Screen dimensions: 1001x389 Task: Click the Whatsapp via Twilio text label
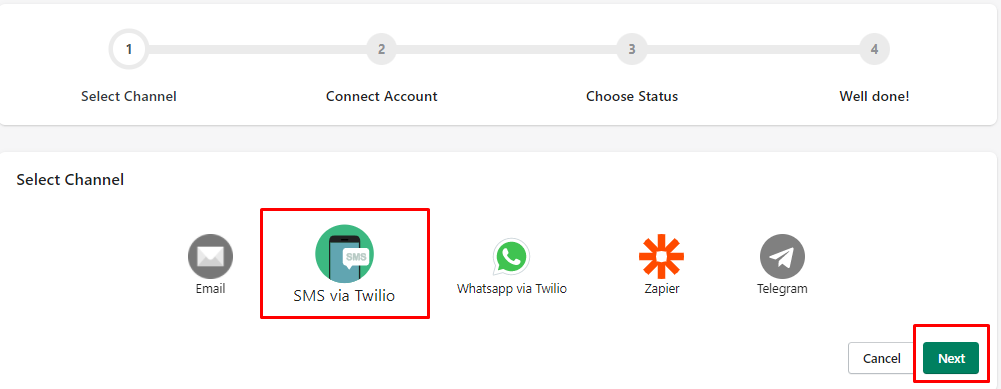[511, 289]
